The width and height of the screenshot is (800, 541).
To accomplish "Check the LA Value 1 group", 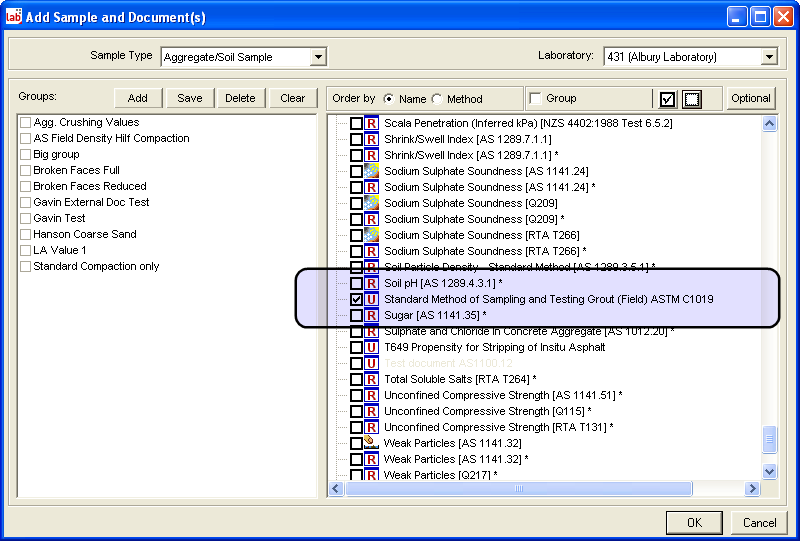I will pyautogui.click(x=26, y=250).
